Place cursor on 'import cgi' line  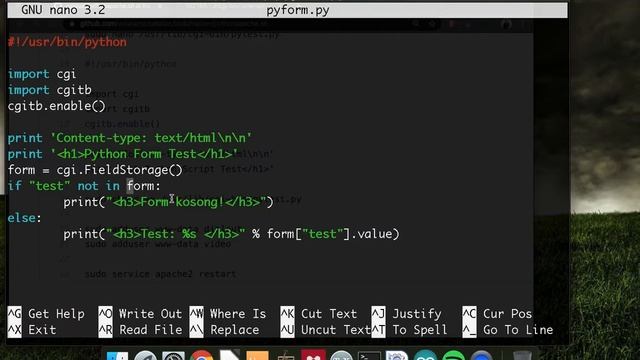point(42,74)
